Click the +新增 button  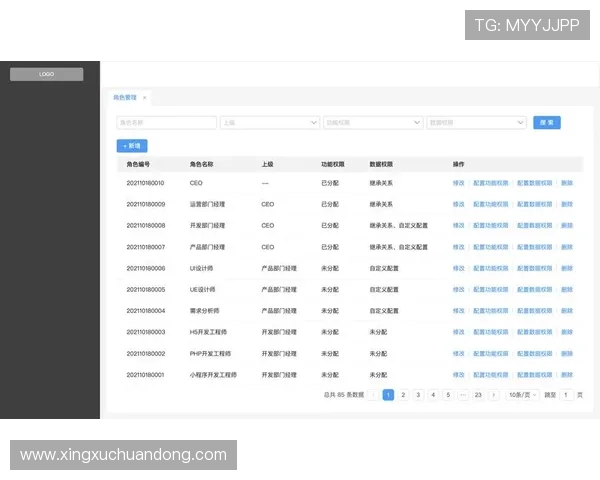click(132, 146)
